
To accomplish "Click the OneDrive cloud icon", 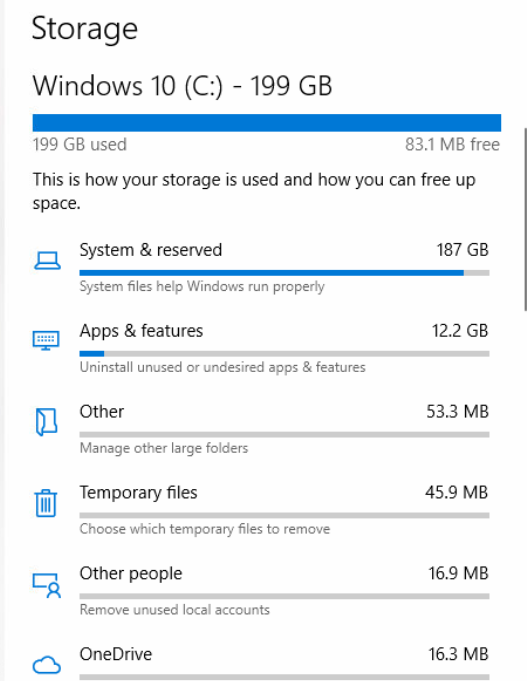I will coord(46,664).
